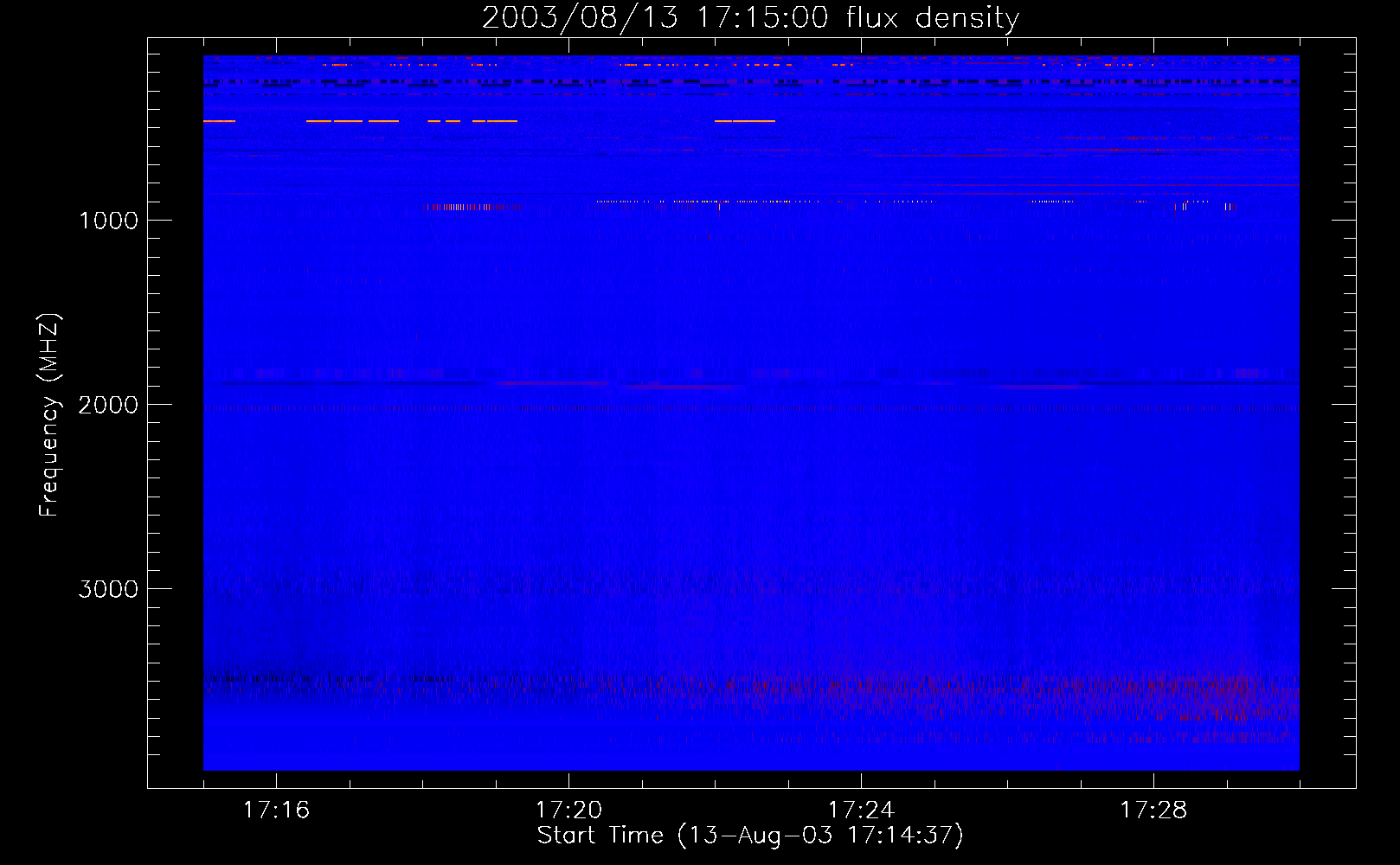The image size is (1400, 865).
Task: Click the 17:28 time tick label
Action: pos(1153,811)
